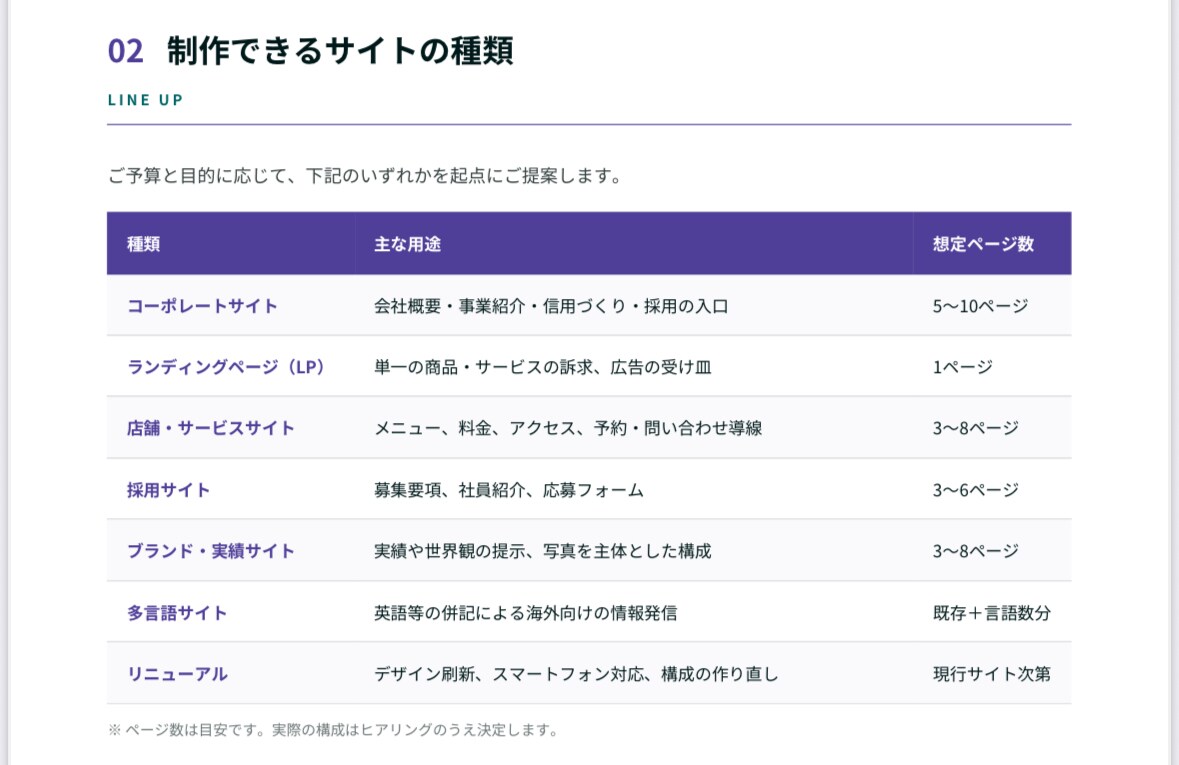Click the 3〜6ページ value
Viewport: 1179px width, 765px height.
point(976,490)
